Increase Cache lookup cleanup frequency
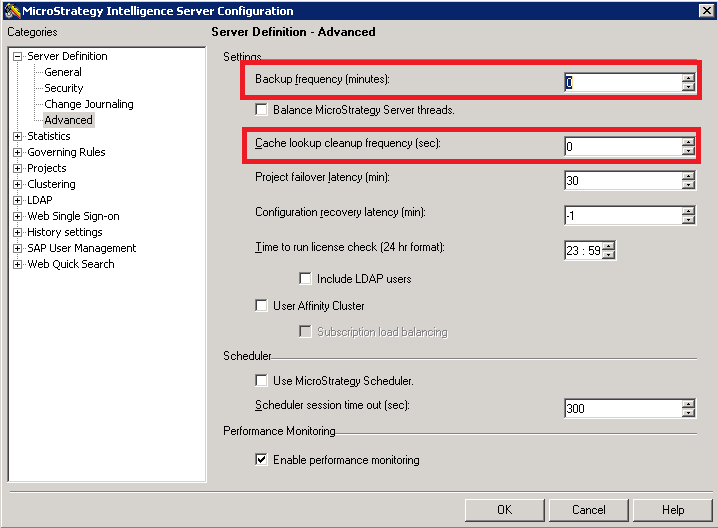Image resolution: width=718 pixels, height=528 pixels. click(688, 142)
